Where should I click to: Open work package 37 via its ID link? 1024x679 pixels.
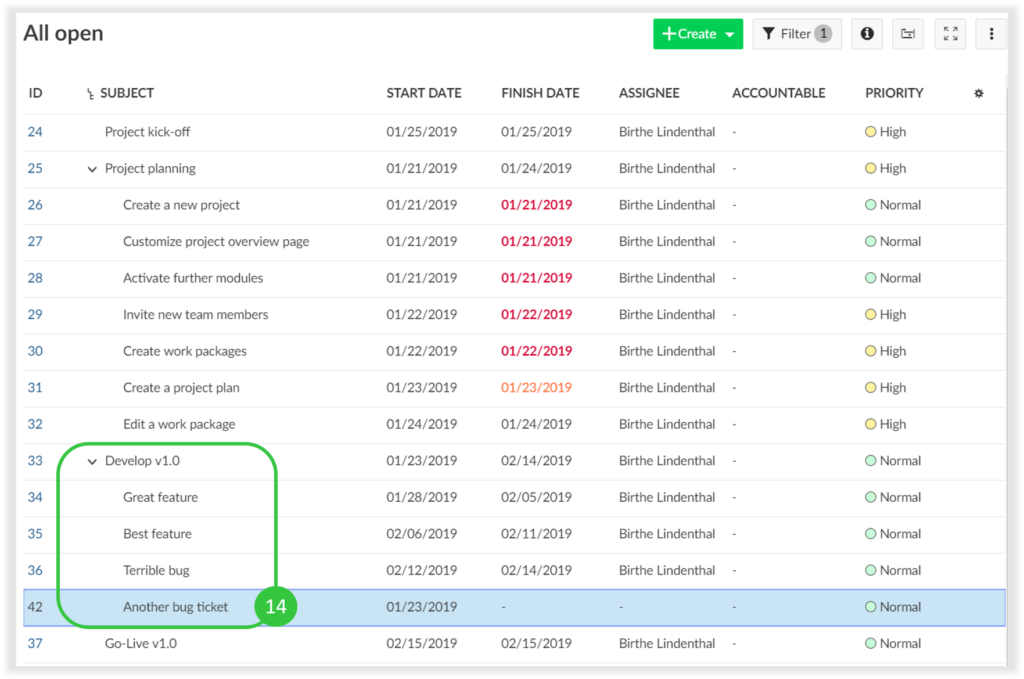click(x=36, y=643)
